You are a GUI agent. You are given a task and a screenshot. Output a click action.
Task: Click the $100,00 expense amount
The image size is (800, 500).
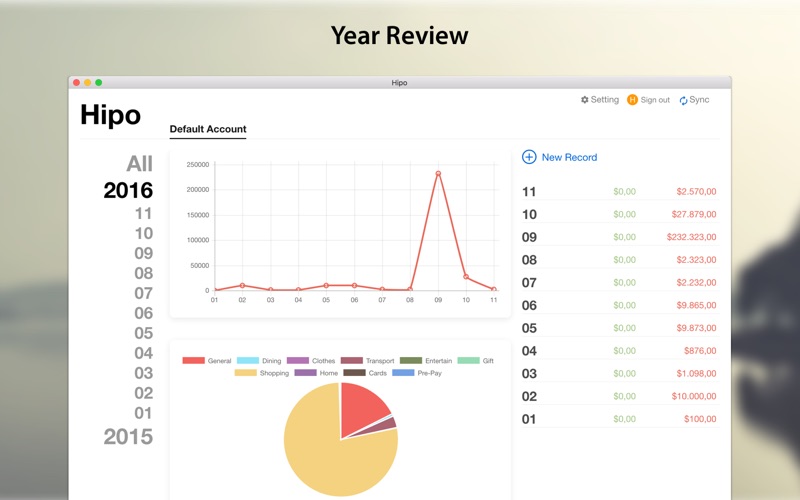pos(700,419)
